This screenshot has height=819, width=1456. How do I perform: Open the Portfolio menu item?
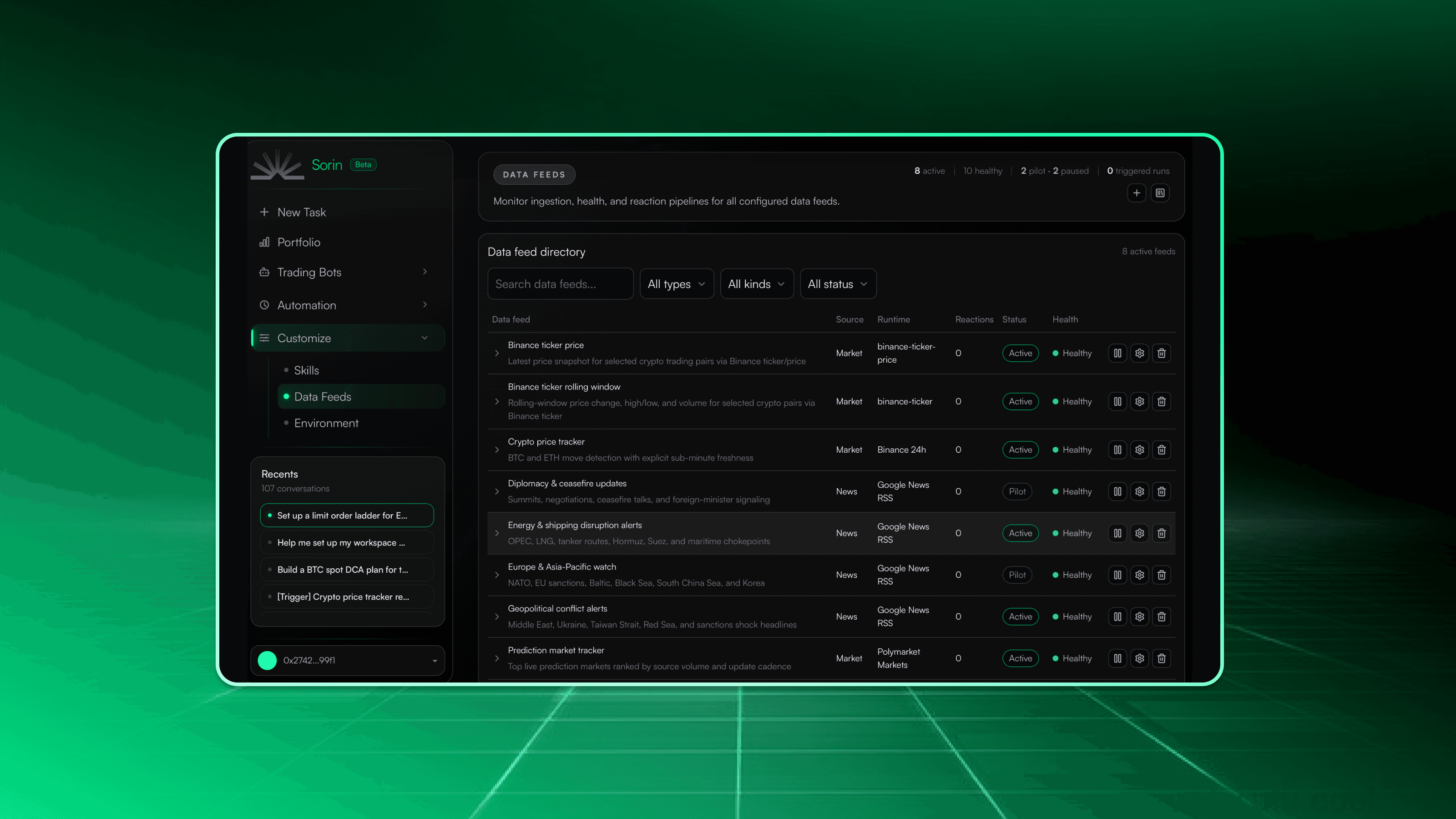pos(298,242)
